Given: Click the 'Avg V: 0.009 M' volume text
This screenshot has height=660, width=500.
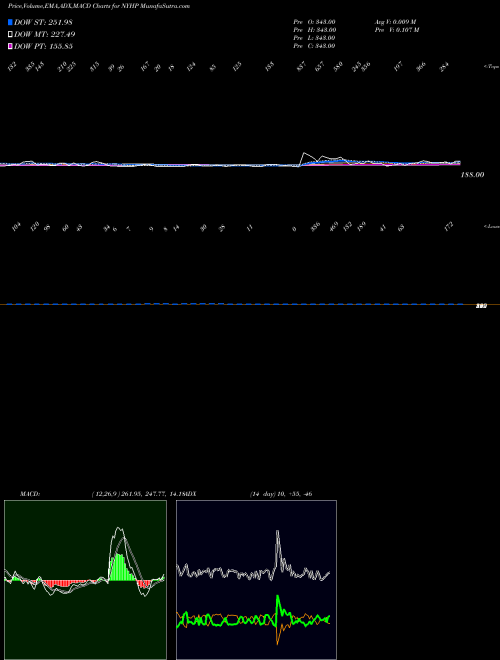Looking at the screenshot, I should click(396, 22).
